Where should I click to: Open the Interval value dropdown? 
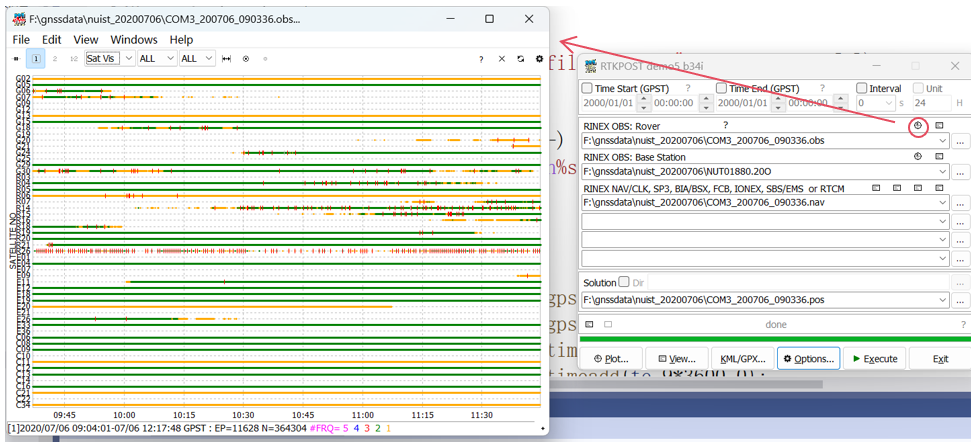889,103
